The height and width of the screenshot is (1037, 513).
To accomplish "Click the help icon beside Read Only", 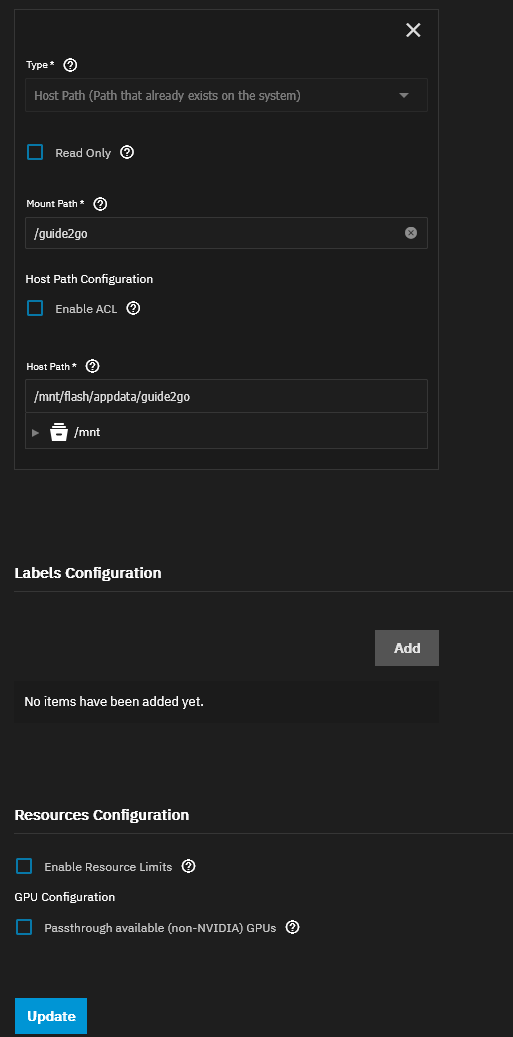I will coord(128,153).
